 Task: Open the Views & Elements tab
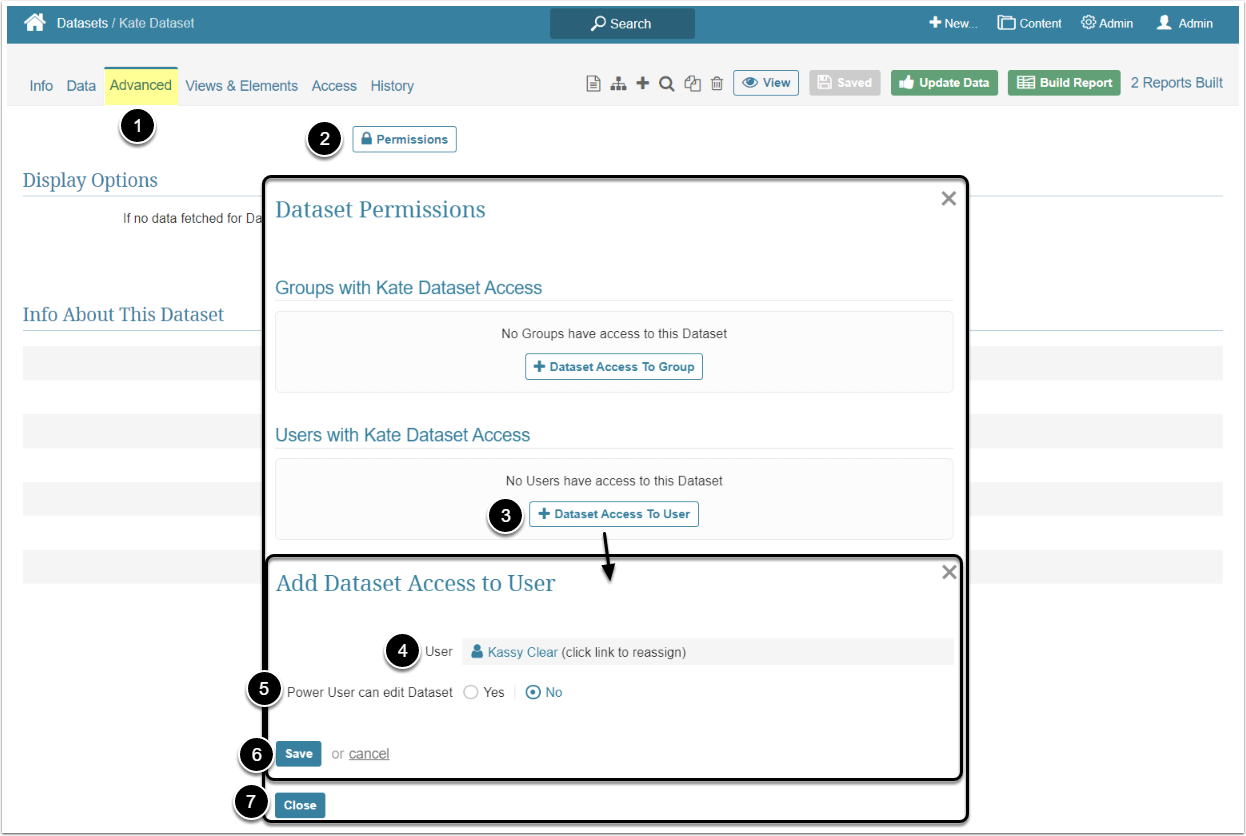pyautogui.click(x=242, y=86)
